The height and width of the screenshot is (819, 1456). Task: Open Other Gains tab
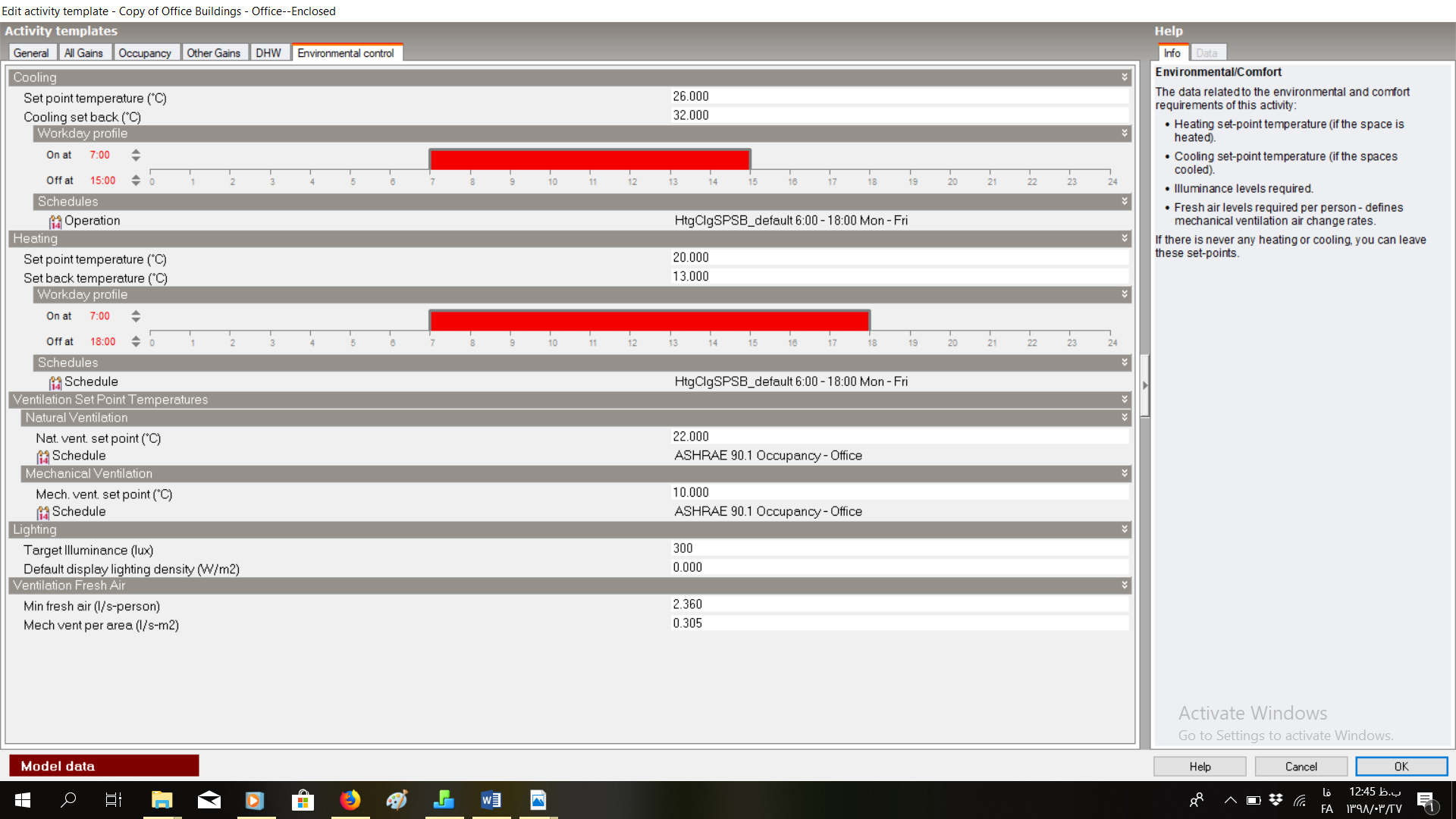[x=214, y=53]
